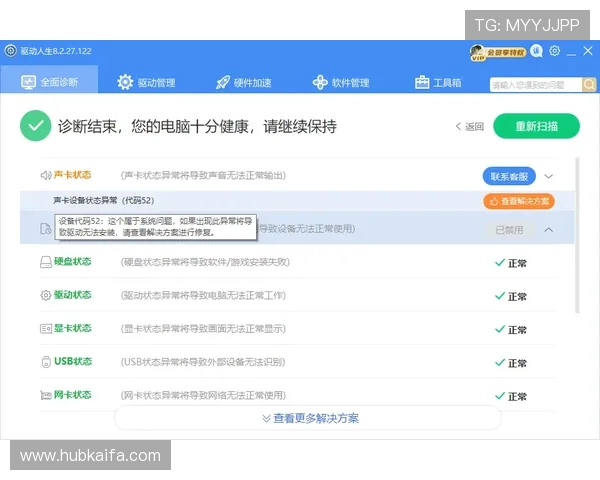This screenshot has width=600, height=480.
Task: Select the USB状态 label
Action: [73, 361]
